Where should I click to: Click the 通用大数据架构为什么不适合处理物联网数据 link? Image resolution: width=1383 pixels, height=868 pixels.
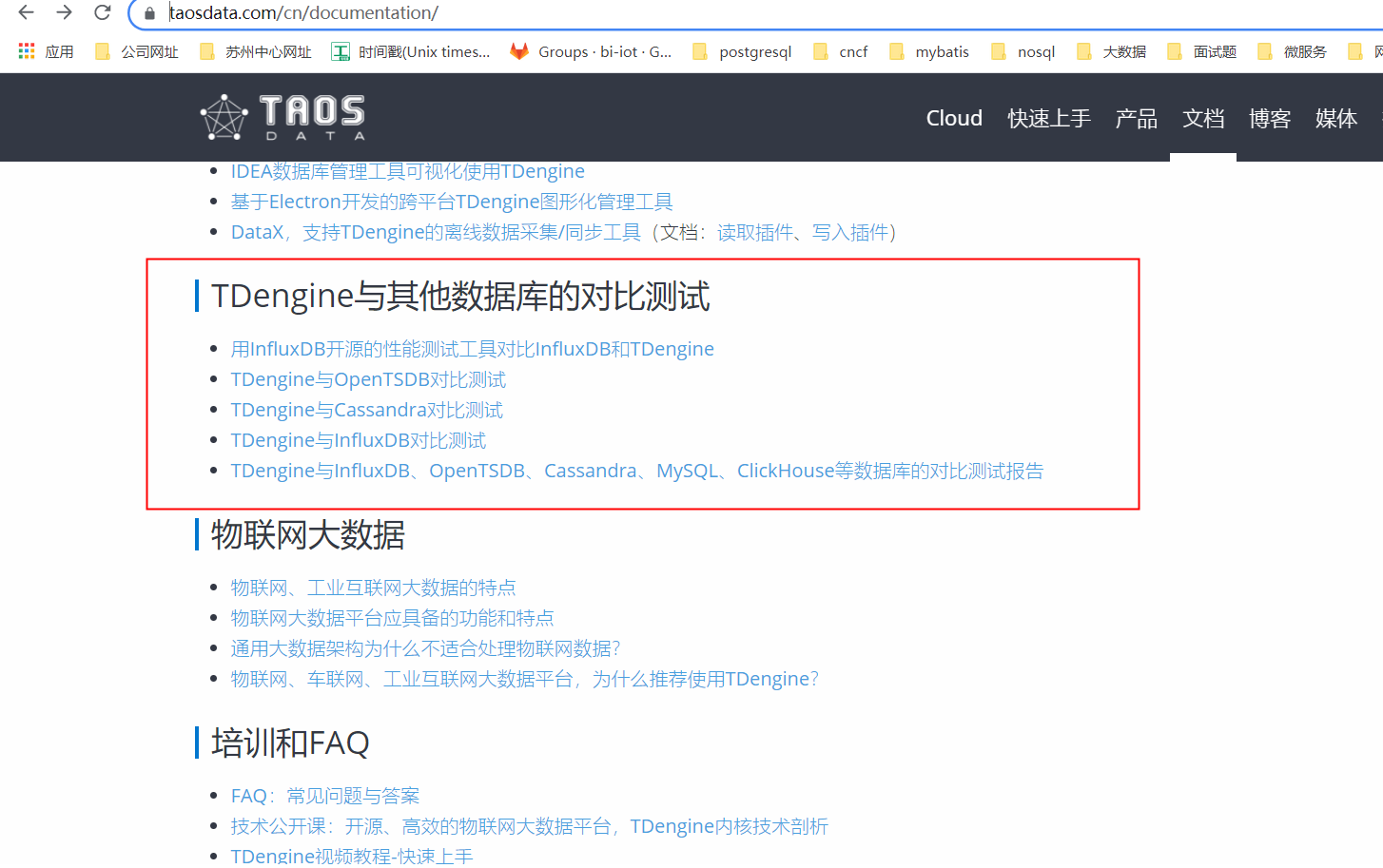(x=424, y=647)
